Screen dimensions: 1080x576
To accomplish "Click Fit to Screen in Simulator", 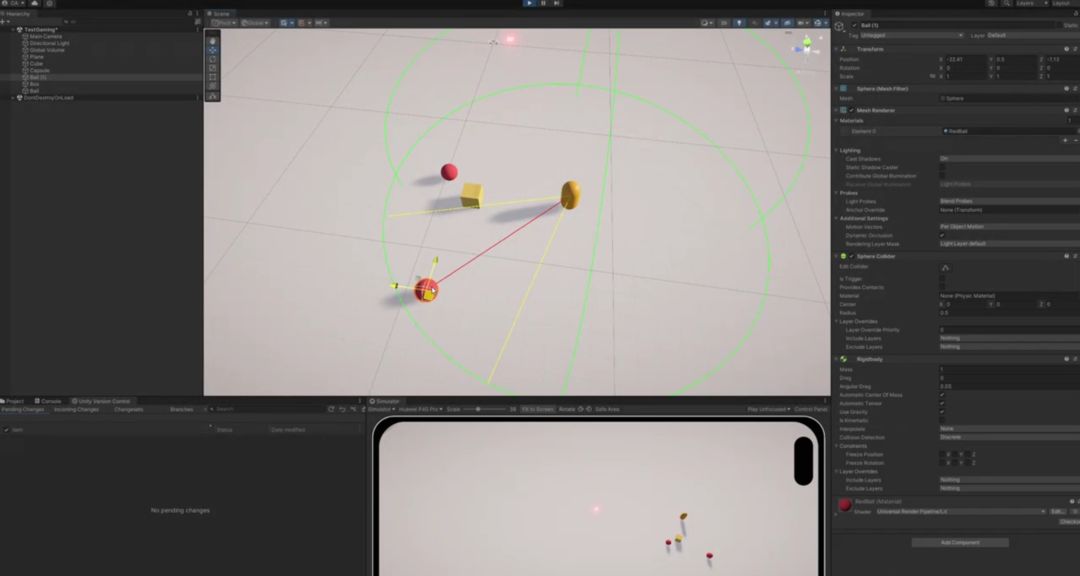I will point(537,409).
